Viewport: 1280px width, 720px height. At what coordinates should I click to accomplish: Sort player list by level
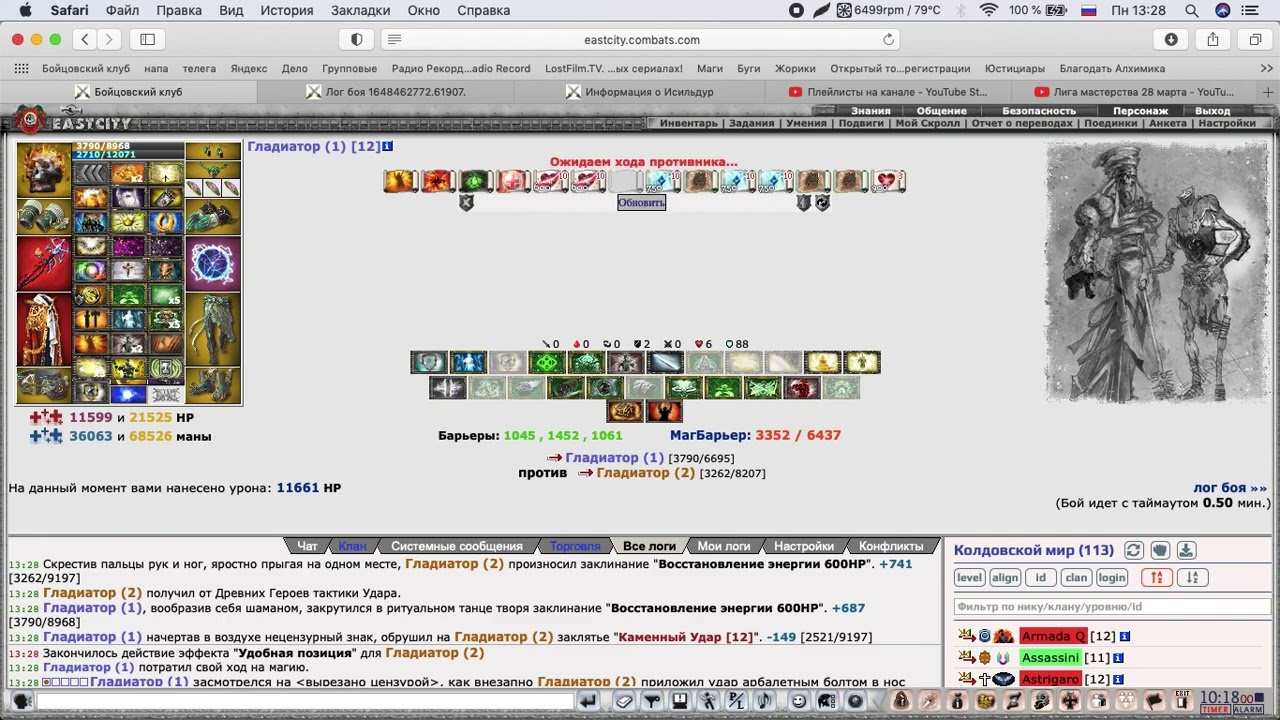point(969,577)
